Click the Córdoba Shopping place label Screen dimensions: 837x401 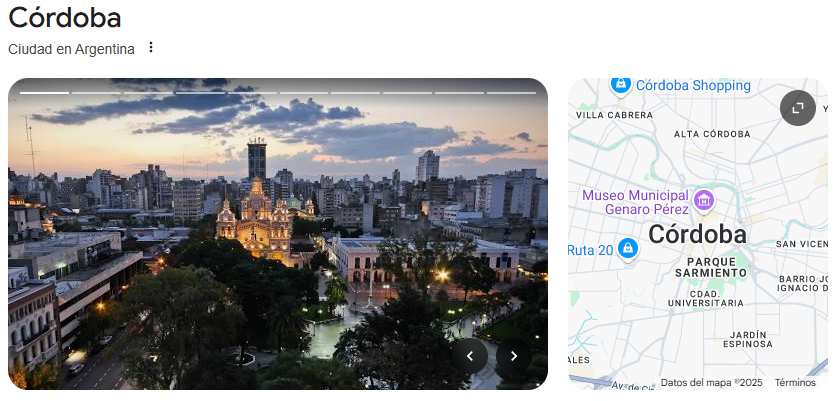click(x=693, y=86)
